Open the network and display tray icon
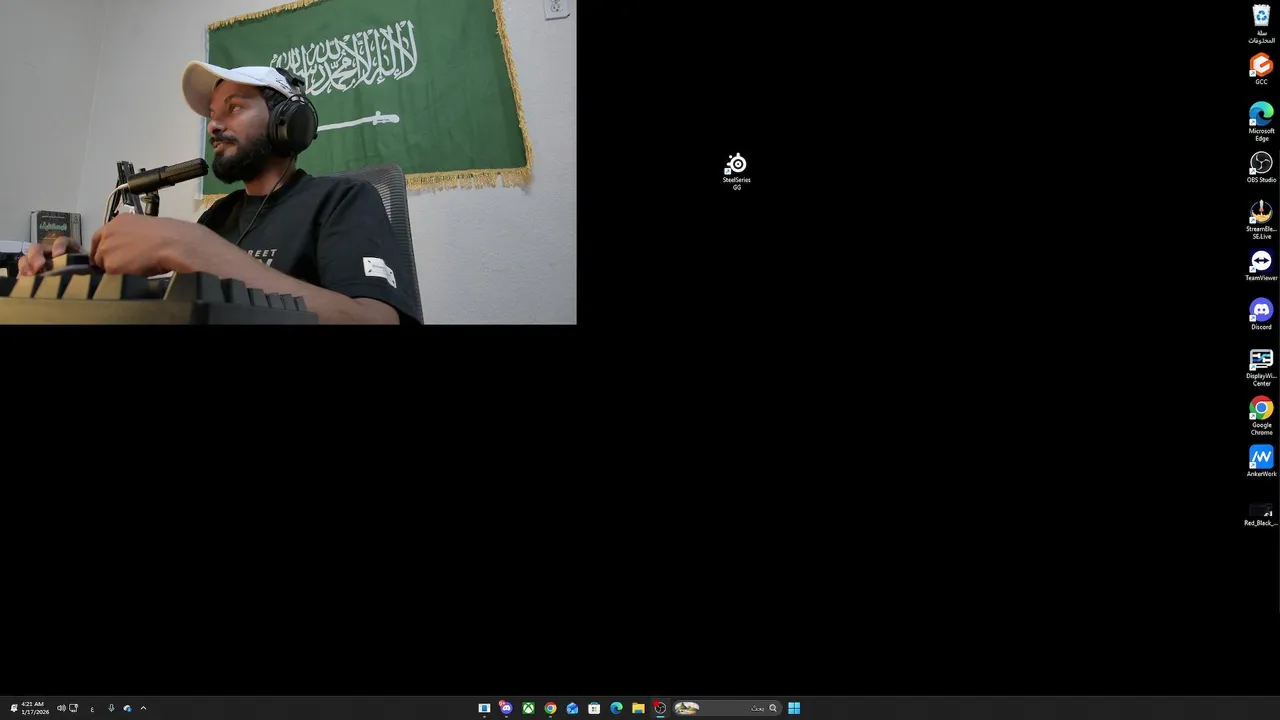This screenshot has height=720, width=1280. (73, 708)
